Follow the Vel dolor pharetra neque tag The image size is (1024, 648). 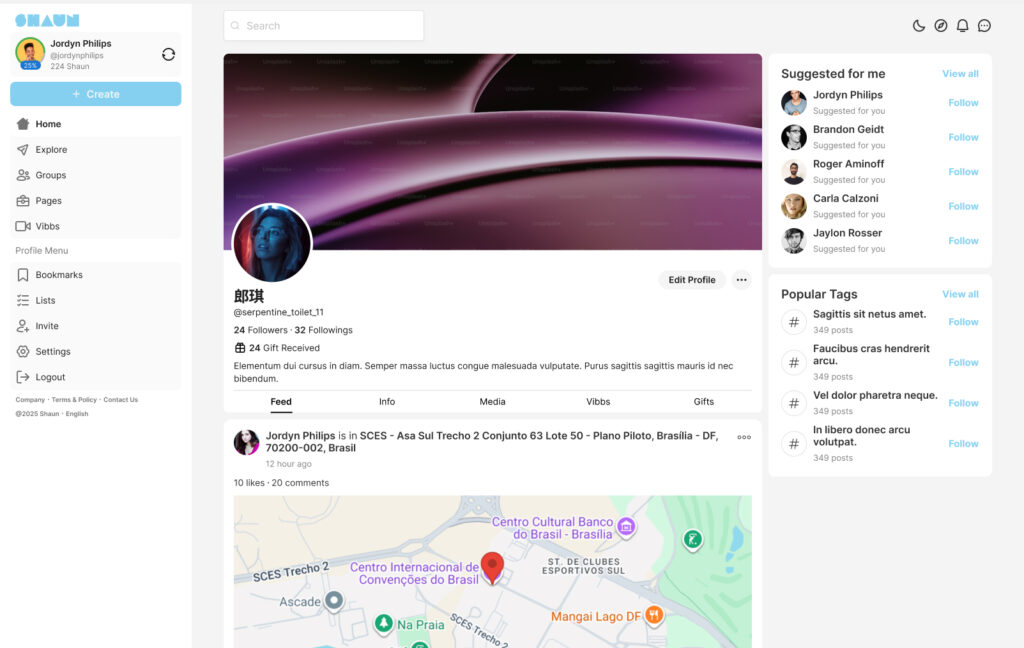(x=963, y=403)
